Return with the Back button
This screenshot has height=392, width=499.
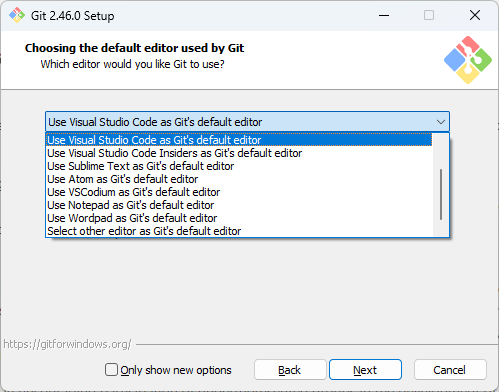tap(290, 370)
